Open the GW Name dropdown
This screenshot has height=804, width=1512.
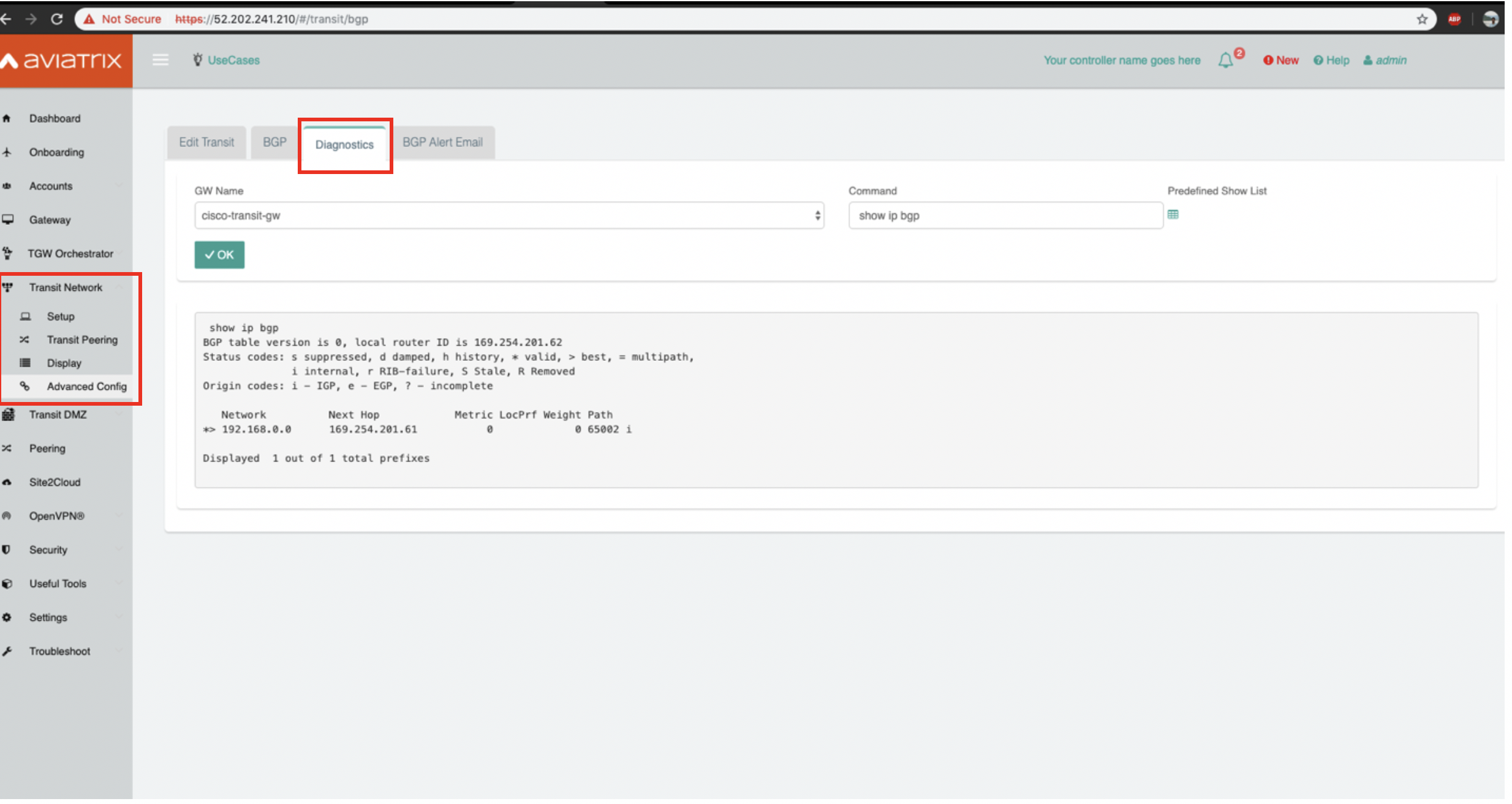click(507, 215)
